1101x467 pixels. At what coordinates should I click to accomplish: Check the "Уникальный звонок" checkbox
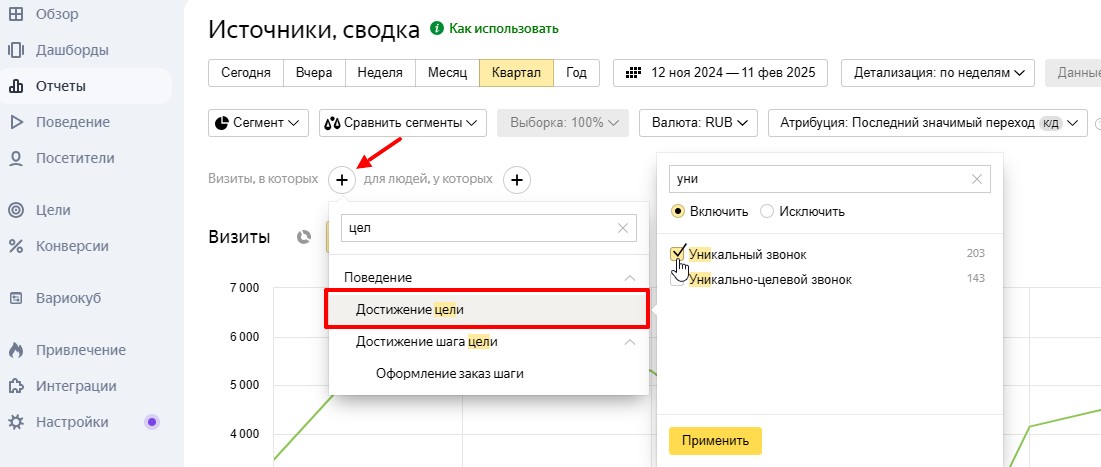coord(678,254)
